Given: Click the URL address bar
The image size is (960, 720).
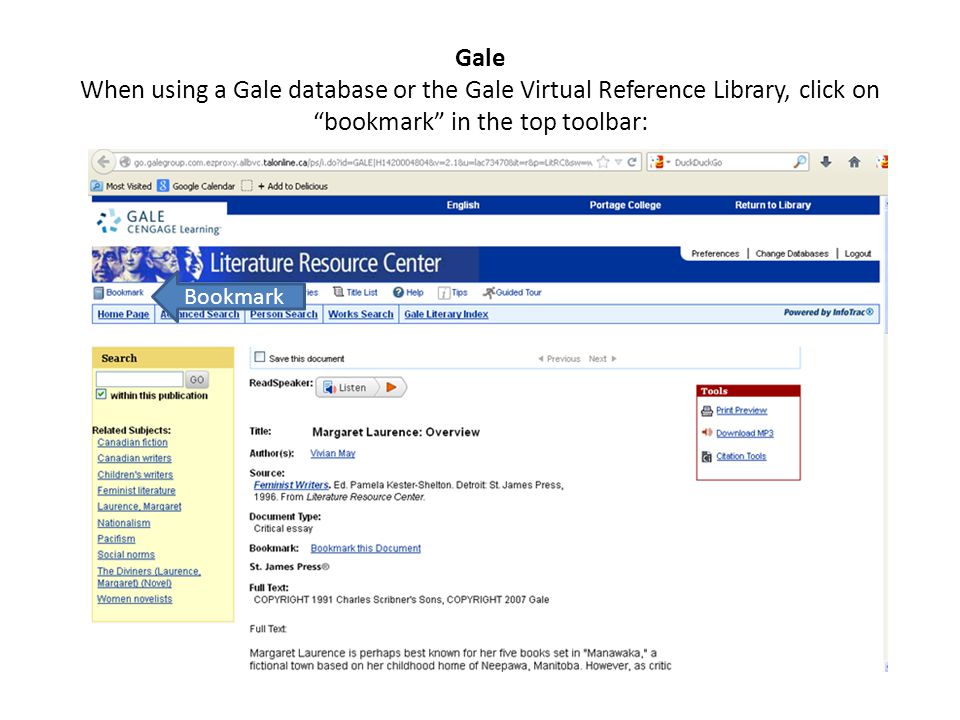Looking at the screenshot, I should (362, 162).
